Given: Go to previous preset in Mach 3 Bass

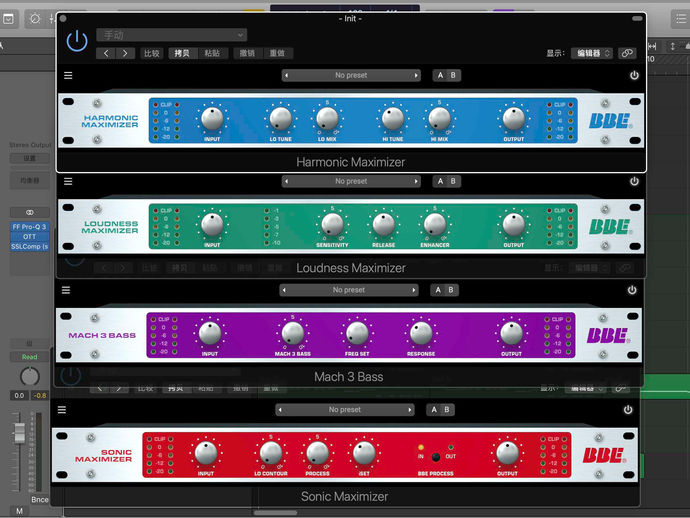Looking at the screenshot, I should [284, 290].
